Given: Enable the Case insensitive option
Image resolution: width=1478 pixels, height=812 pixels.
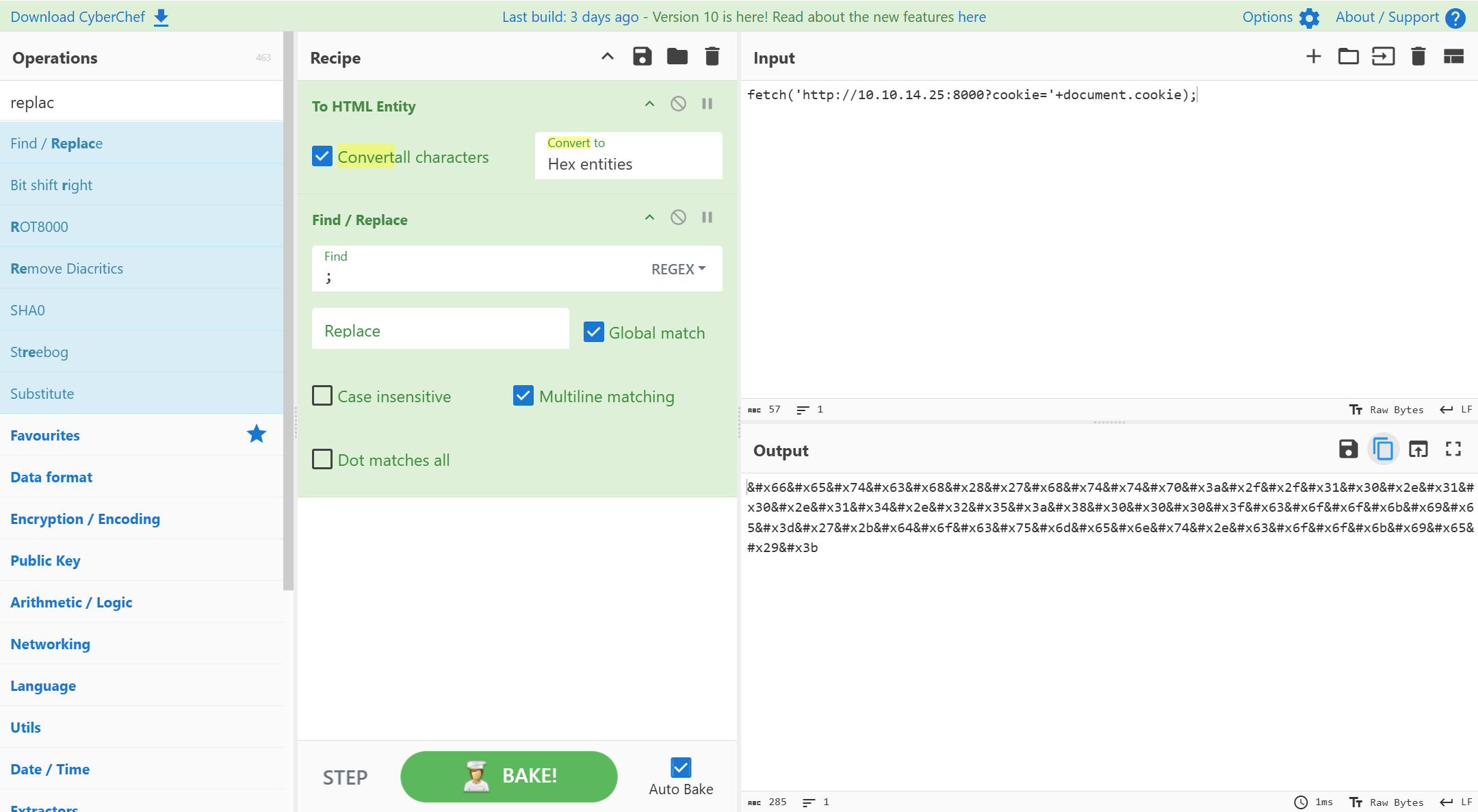Looking at the screenshot, I should [x=322, y=396].
